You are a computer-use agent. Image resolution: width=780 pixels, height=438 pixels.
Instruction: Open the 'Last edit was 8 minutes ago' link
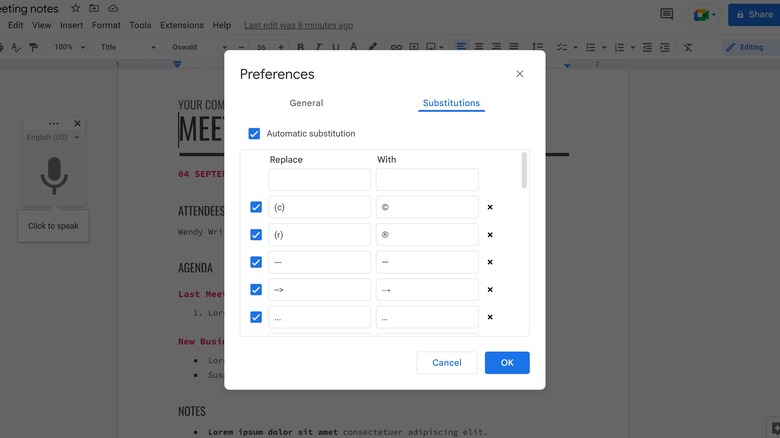[x=298, y=25]
